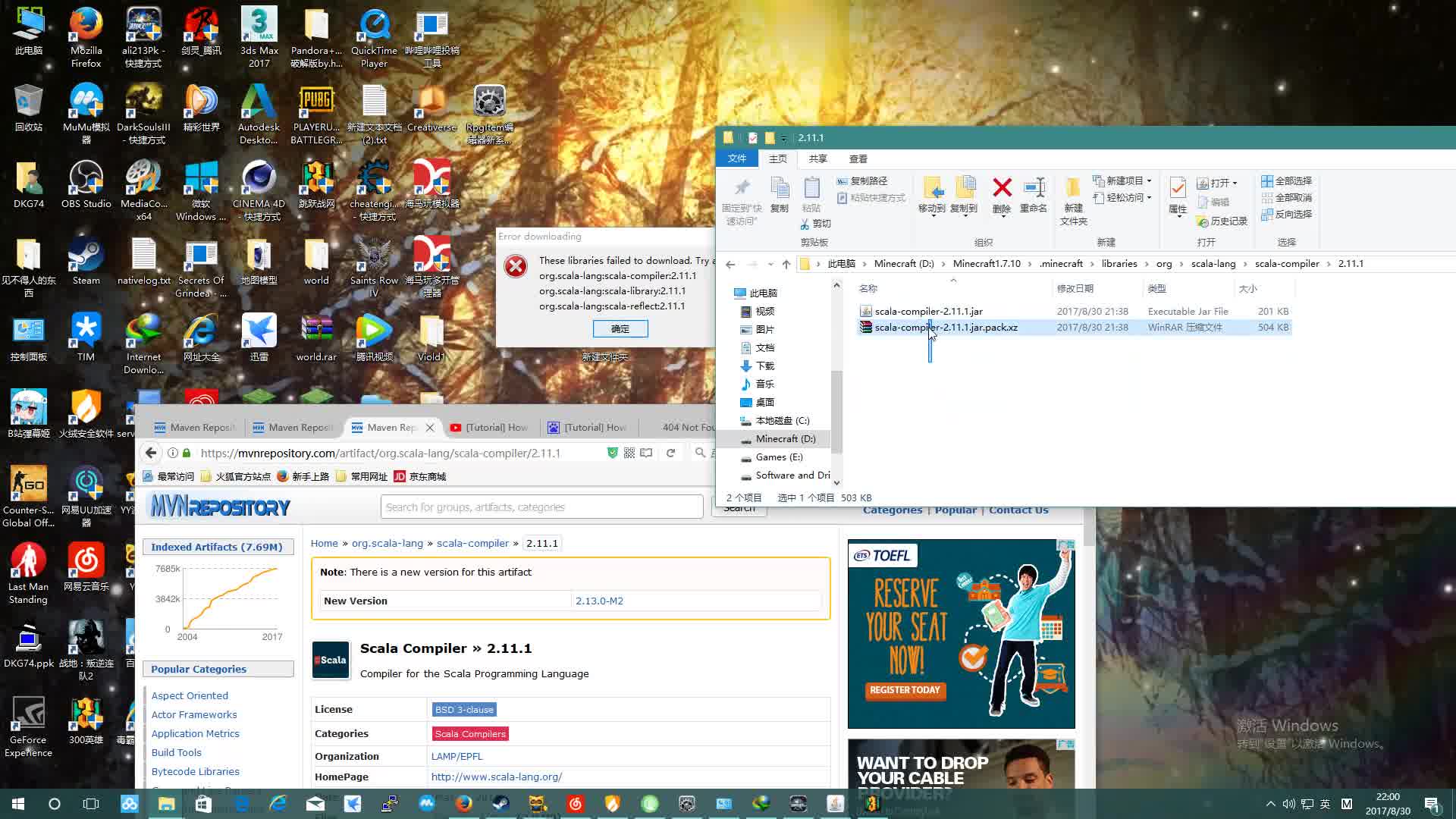
Task: Click the Copy Path (复制路径) icon
Action: pyautogui.click(x=842, y=181)
